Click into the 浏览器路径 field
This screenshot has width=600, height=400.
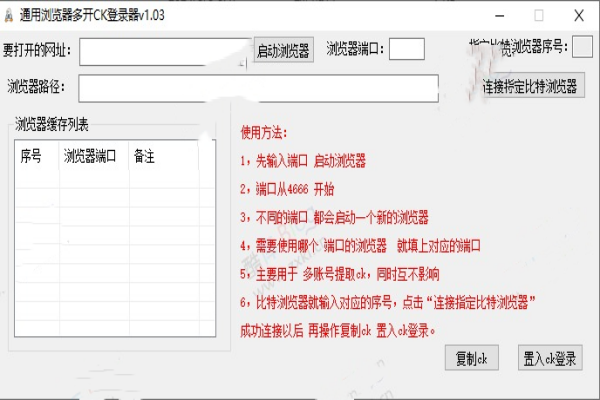258,88
